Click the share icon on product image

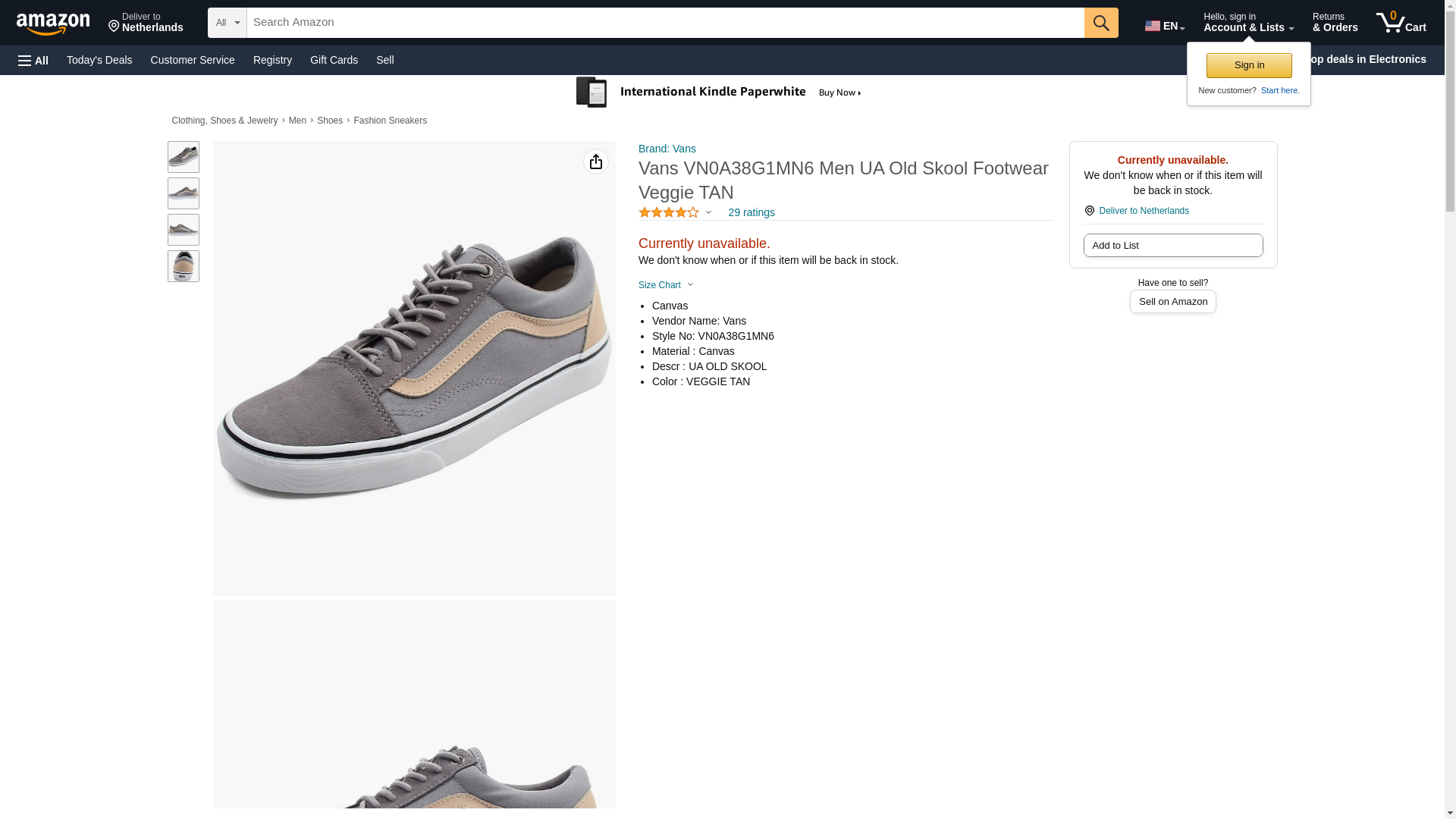coord(595,162)
